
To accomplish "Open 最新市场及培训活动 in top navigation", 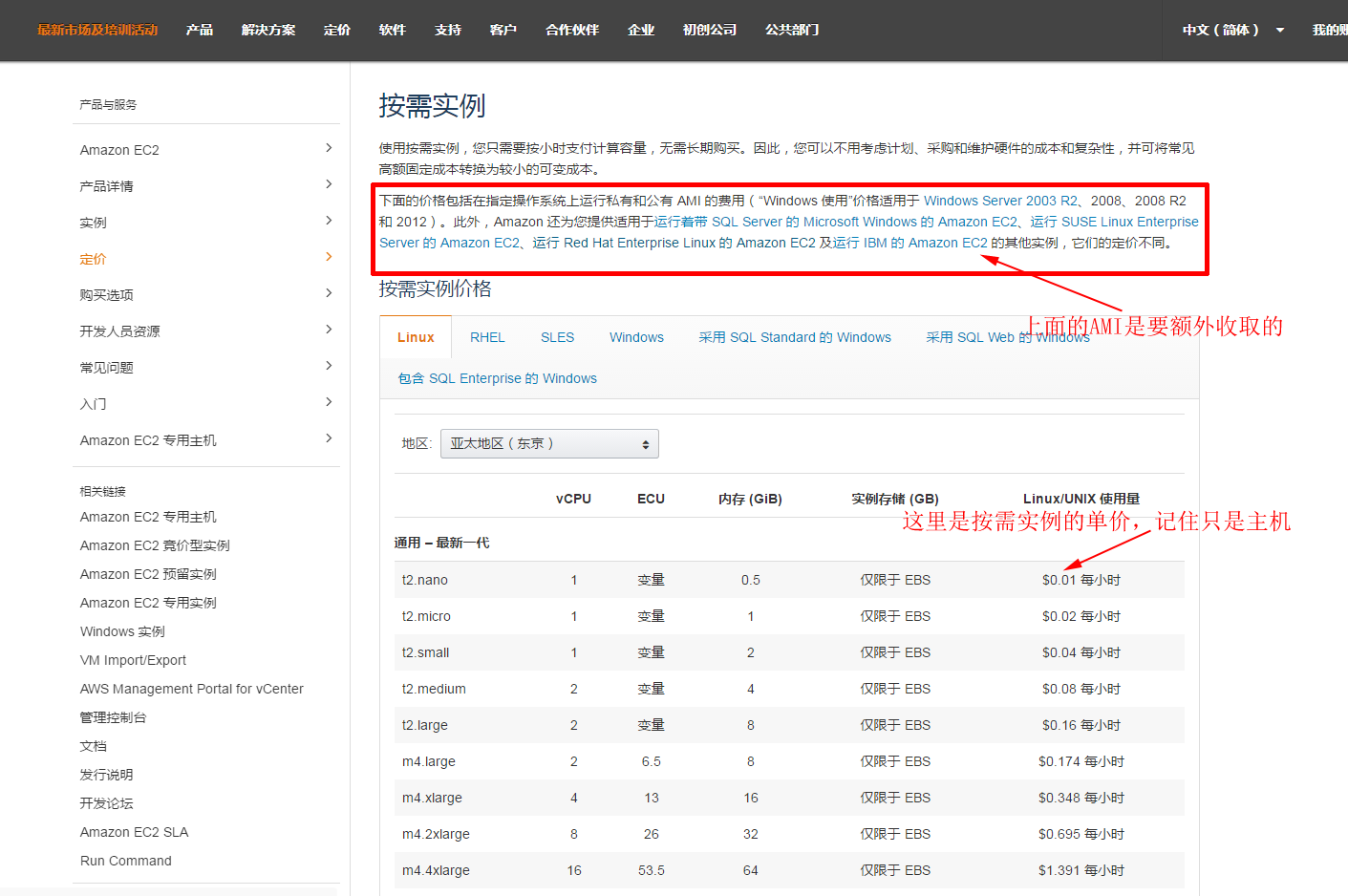I will (97, 30).
